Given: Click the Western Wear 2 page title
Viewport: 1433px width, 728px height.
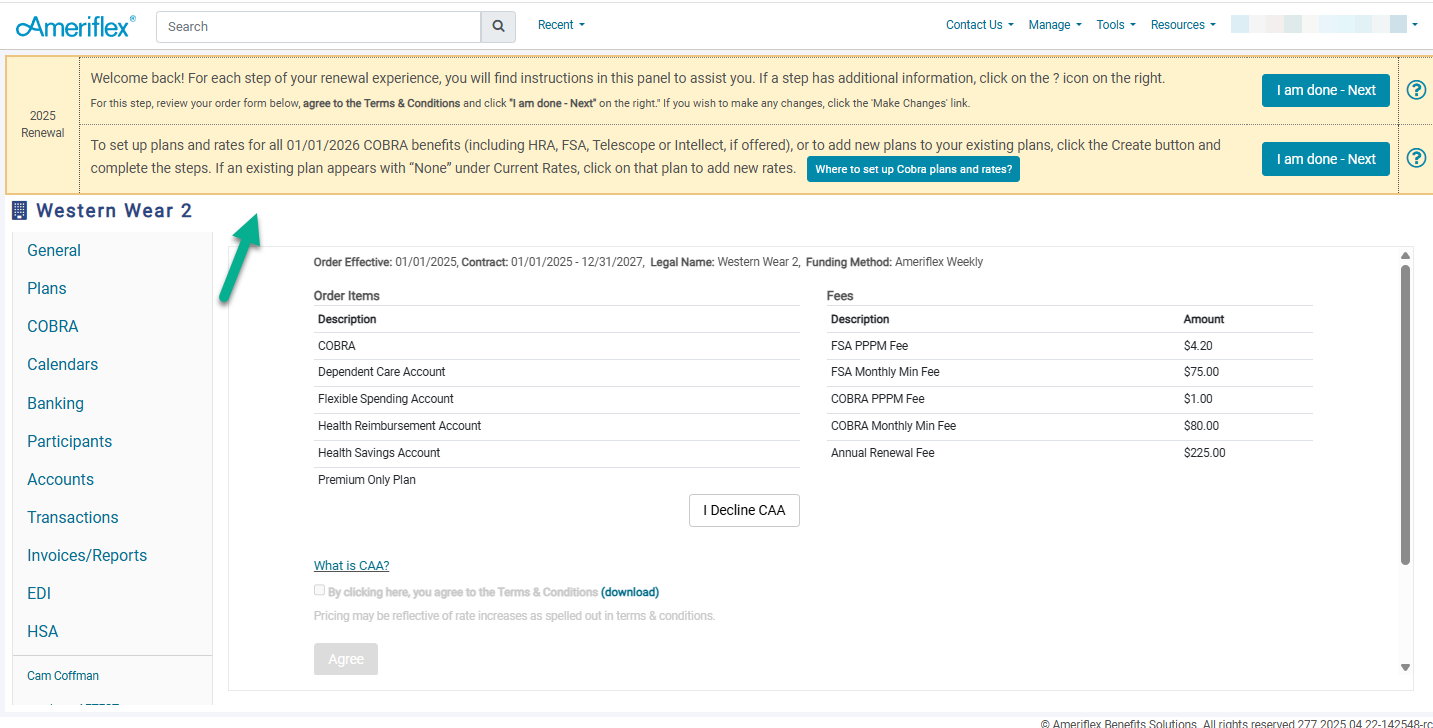Looking at the screenshot, I should tap(114, 211).
